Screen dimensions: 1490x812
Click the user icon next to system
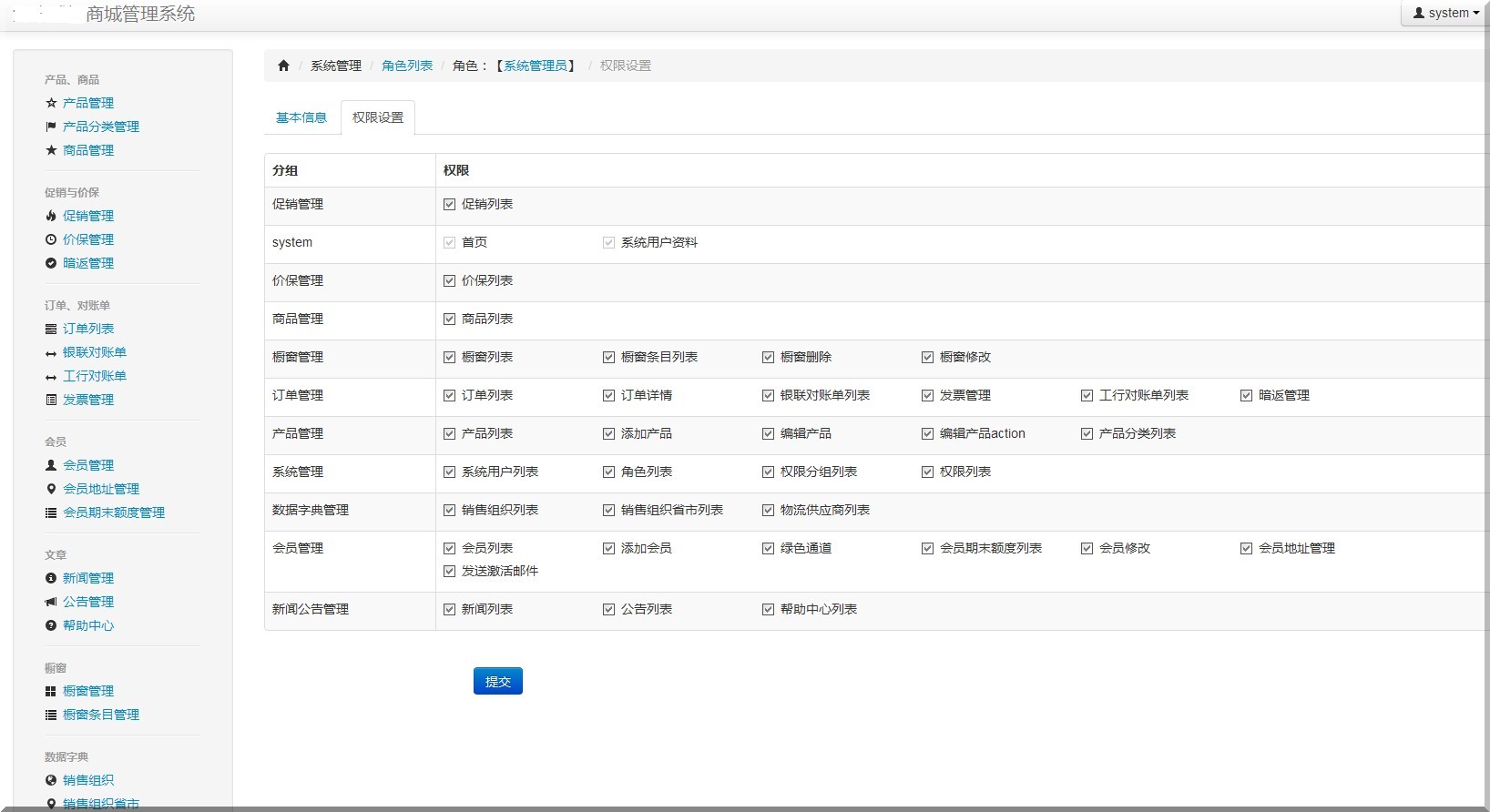click(1418, 13)
